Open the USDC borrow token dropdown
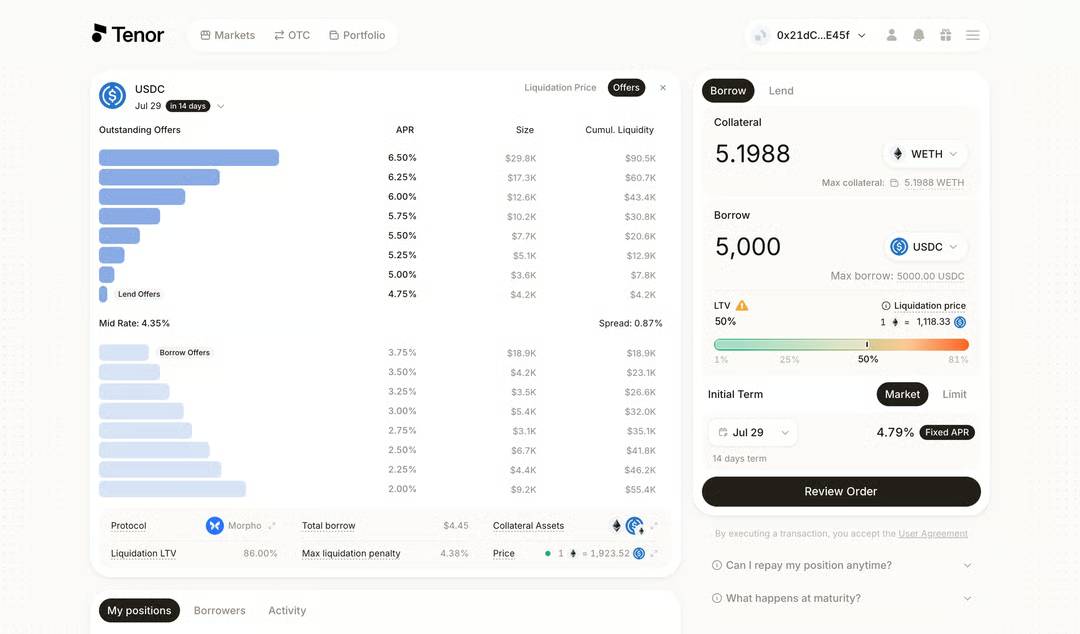Screen dimensions: 1080x634 tap(925, 247)
